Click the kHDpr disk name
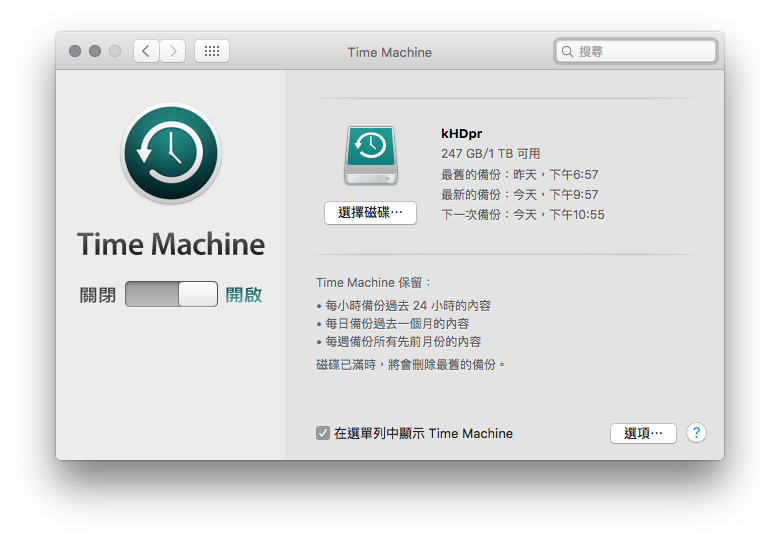The width and height of the screenshot is (780, 540). (462, 133)
